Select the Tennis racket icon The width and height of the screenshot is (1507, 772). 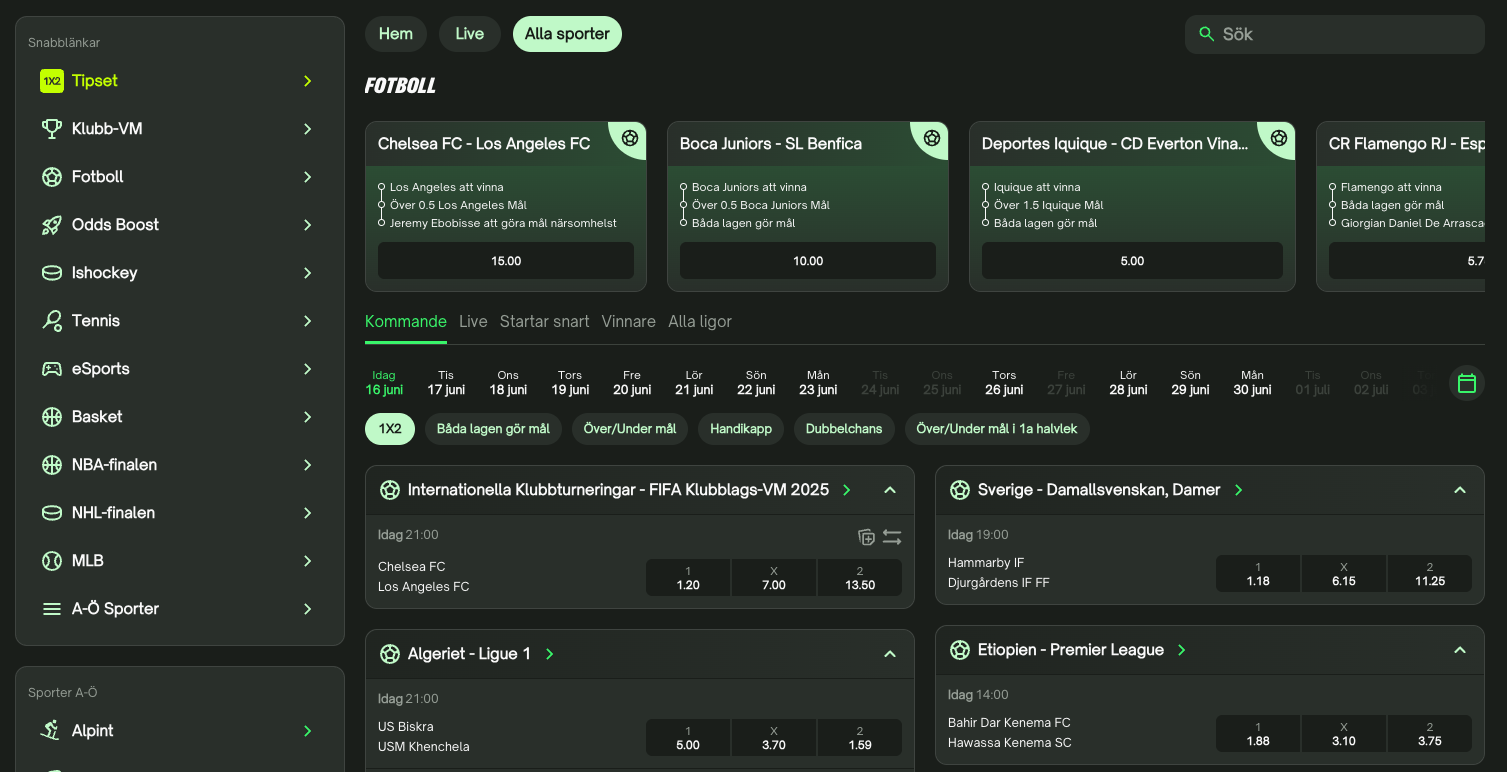pyautogui.click(x=52, y=321)
